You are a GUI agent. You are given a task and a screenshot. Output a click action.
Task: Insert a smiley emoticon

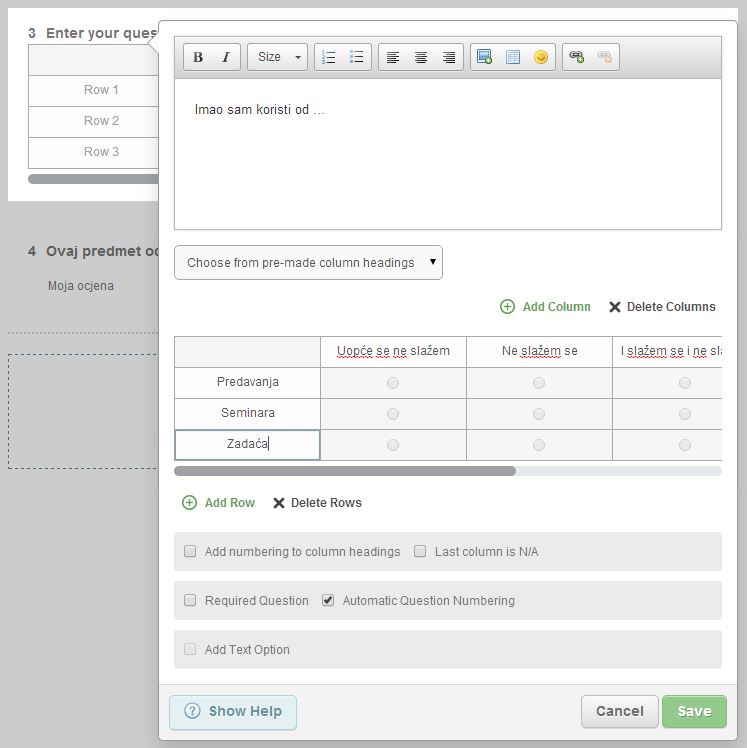coord(541,58)
